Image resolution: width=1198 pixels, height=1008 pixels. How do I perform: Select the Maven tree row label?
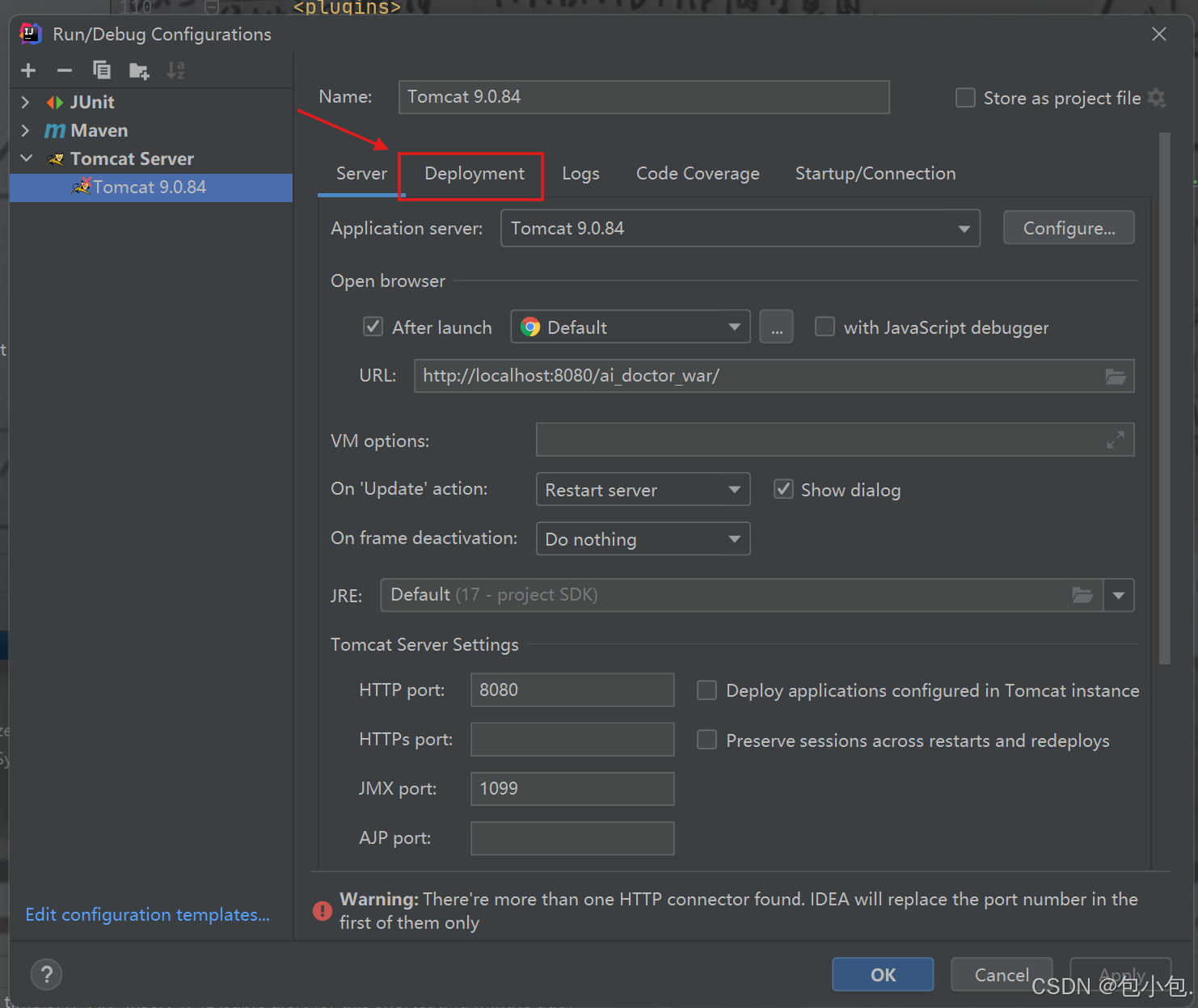[99, 131]
